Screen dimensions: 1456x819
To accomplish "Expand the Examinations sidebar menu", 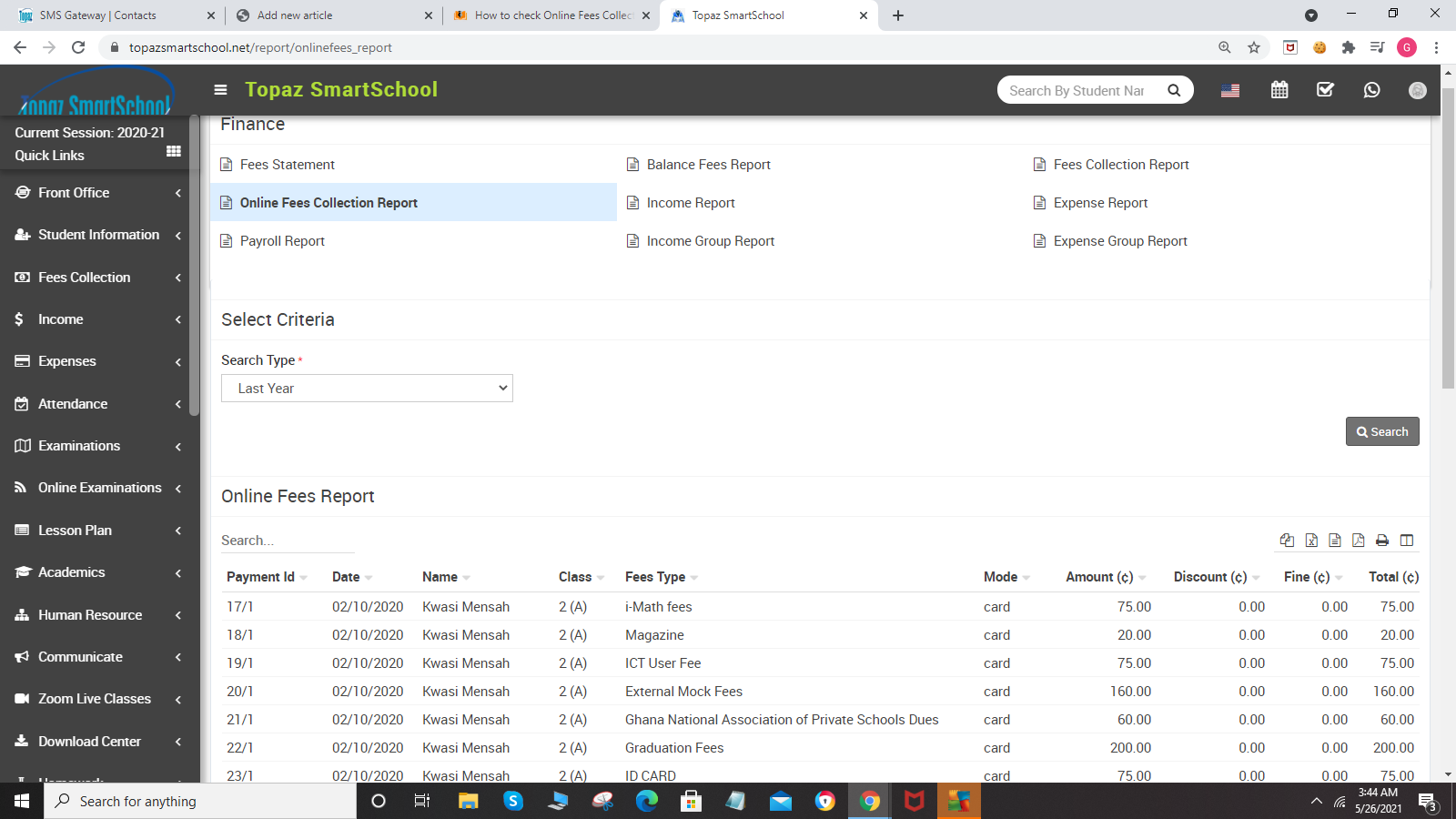I will 80,446.
